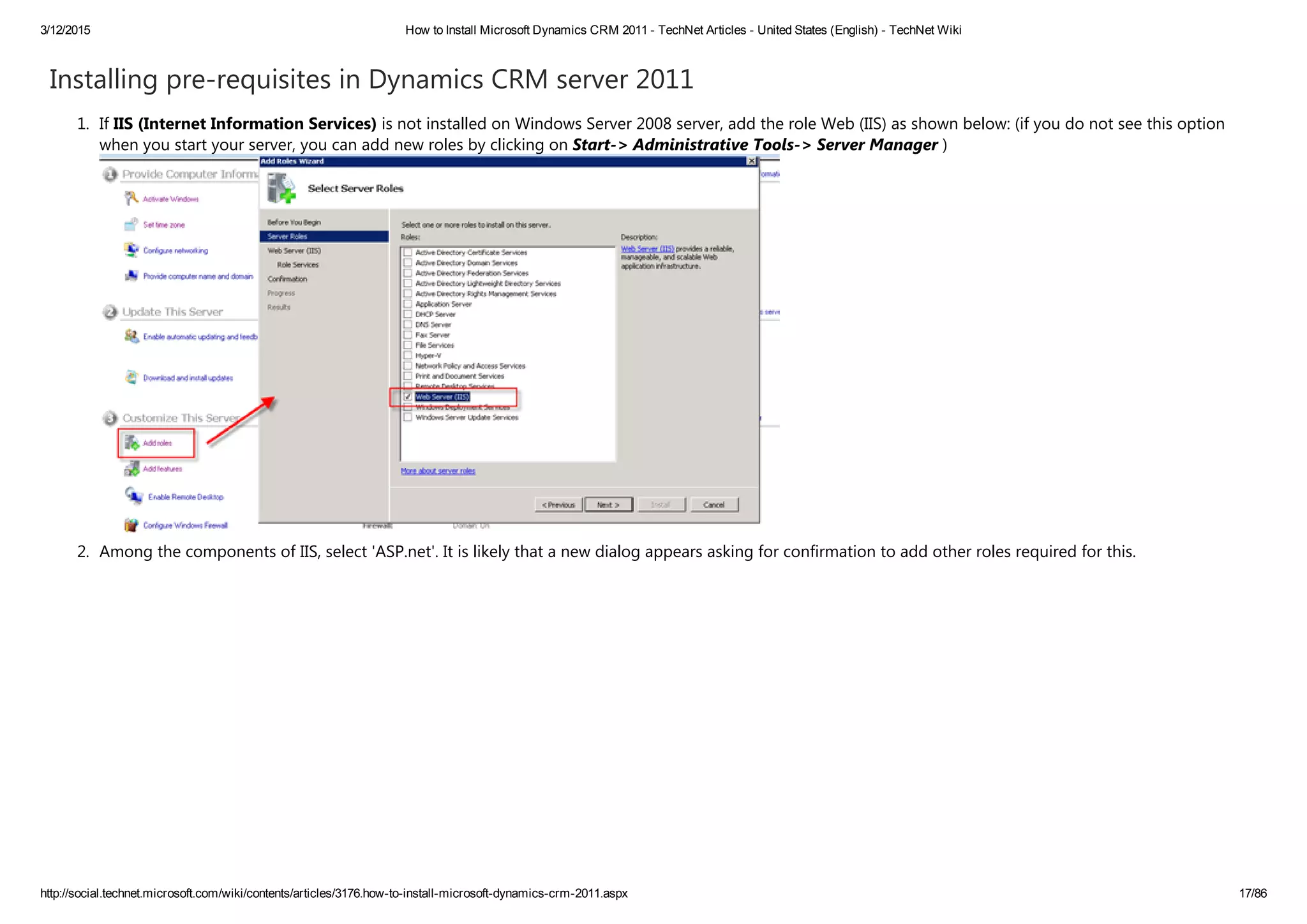Click the page number 17/86
Screen dimensions: 1307x924
tap(1253, 893)
